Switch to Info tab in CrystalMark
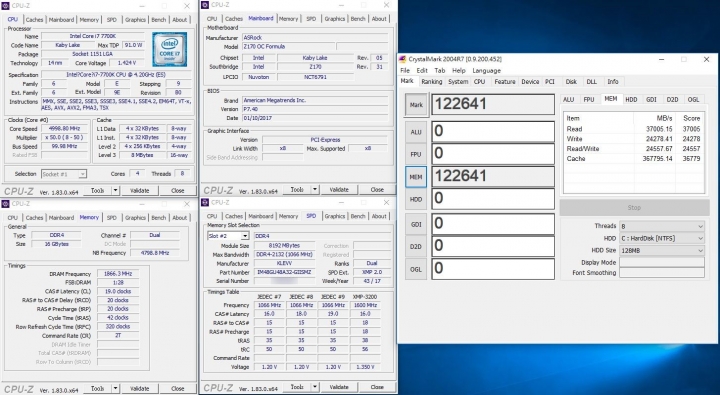 pyautogui.click(x=613, y=82)
